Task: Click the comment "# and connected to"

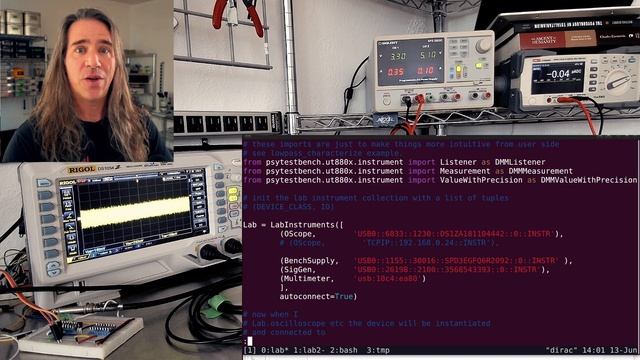Action: point(284,333)
